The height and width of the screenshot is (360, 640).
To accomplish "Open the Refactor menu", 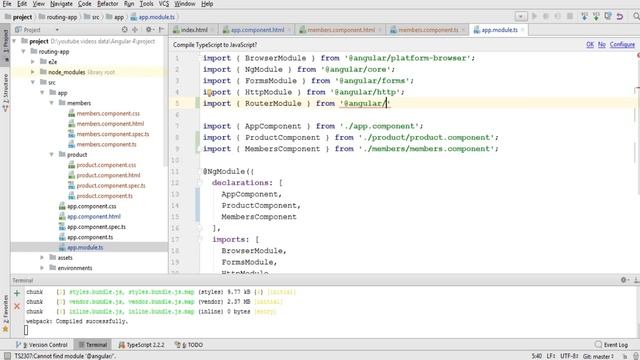I will [x=107, y=4].
